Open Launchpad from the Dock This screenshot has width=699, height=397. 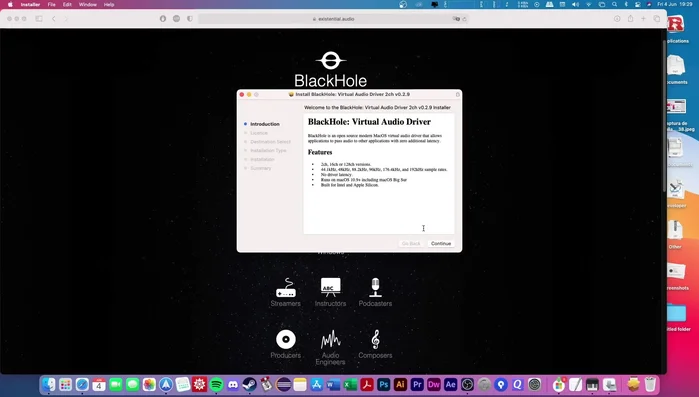pyautogui.click(x=66, y=384)
